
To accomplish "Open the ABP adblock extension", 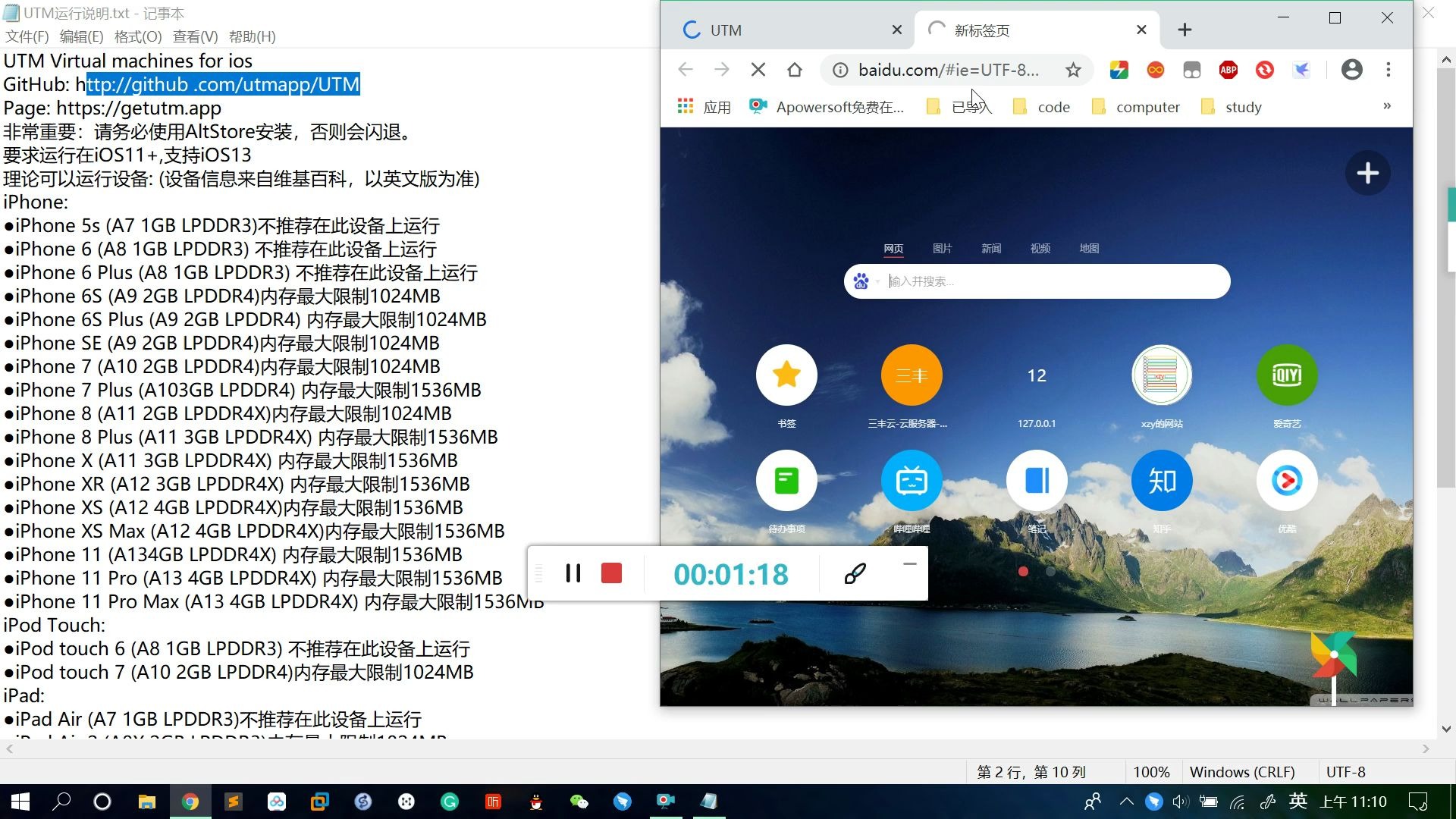I will point(1228,70).
